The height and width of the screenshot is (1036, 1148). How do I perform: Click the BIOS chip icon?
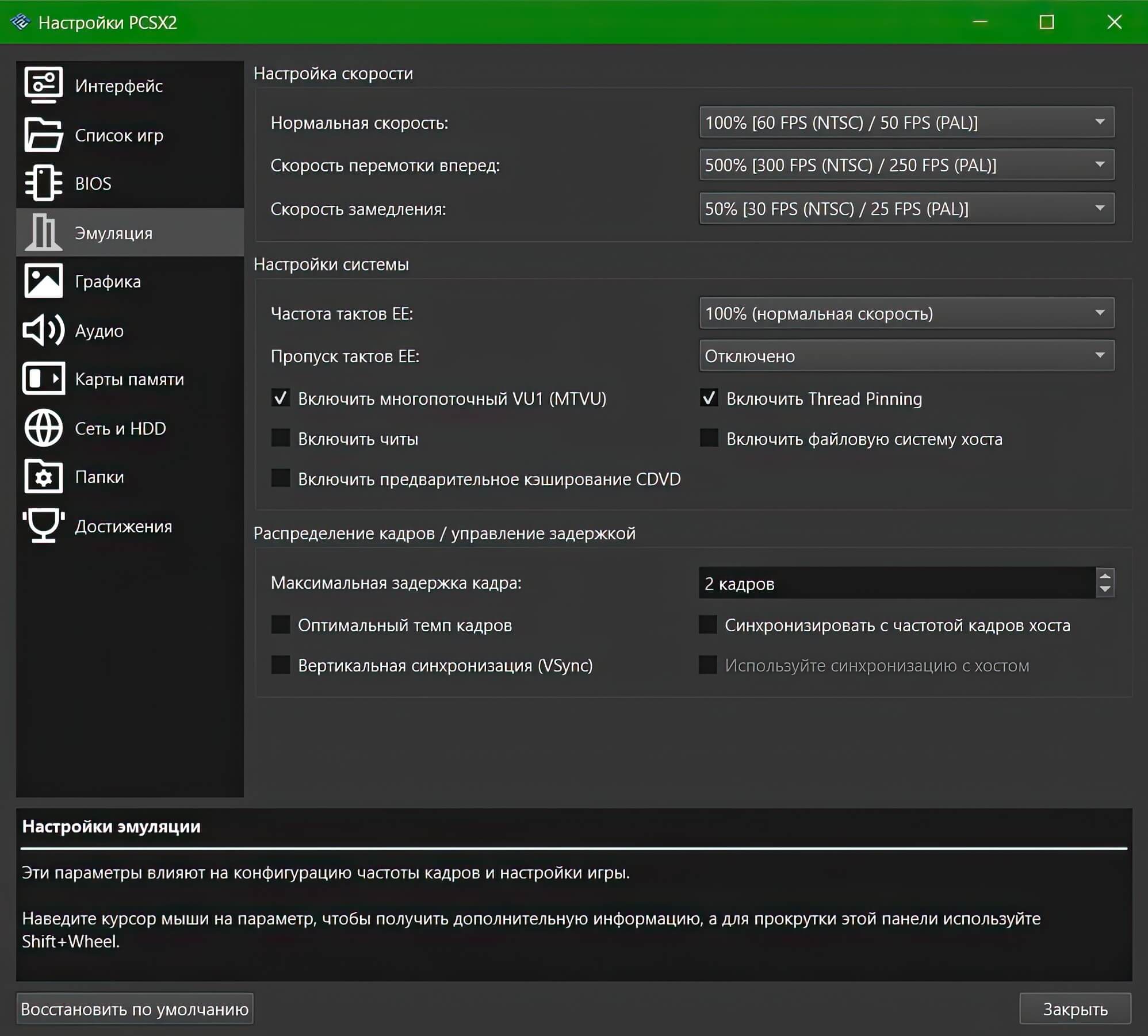(x=43, y=183)
